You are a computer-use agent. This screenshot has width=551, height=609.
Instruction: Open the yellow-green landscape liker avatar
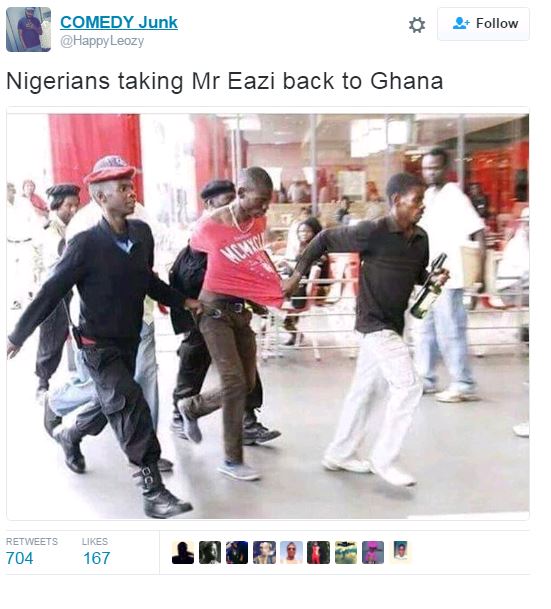346,552
